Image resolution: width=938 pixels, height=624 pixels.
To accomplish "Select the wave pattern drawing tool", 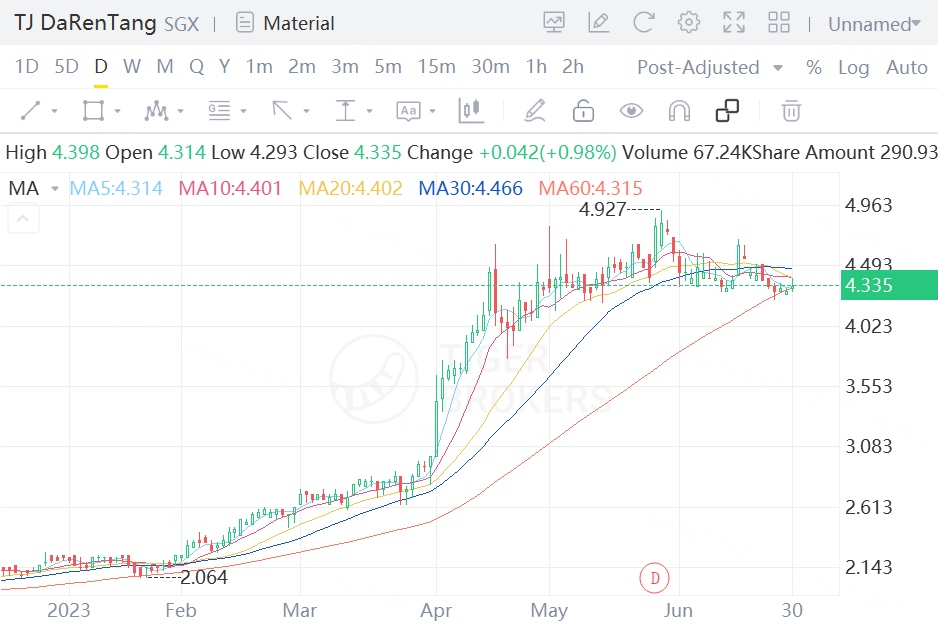I will coord(156,111).
